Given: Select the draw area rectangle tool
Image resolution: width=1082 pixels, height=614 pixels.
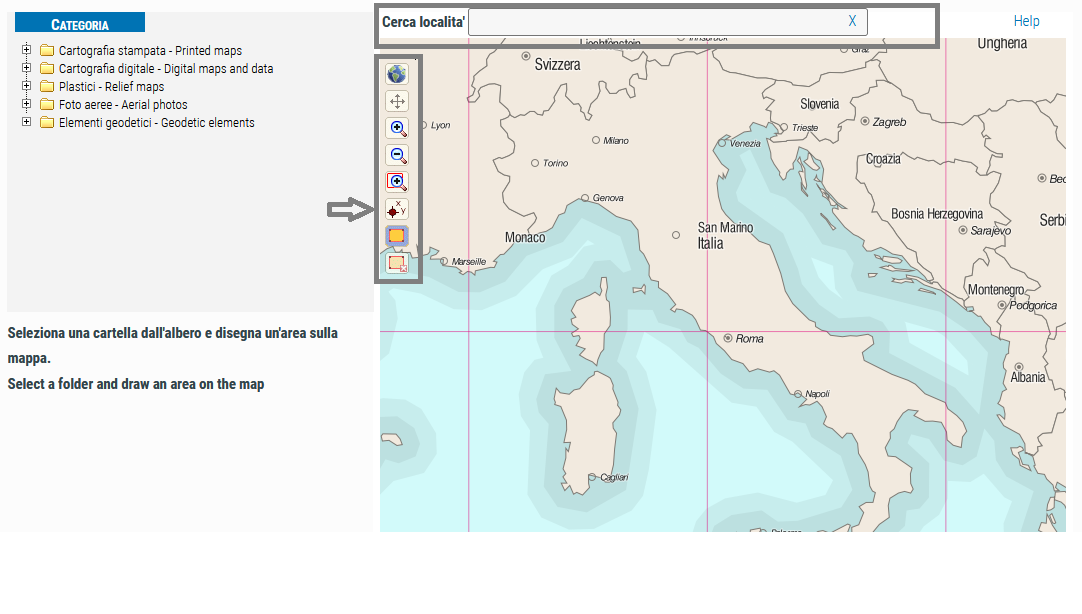Looking at the screenshot, I should (x=397, y=236).
